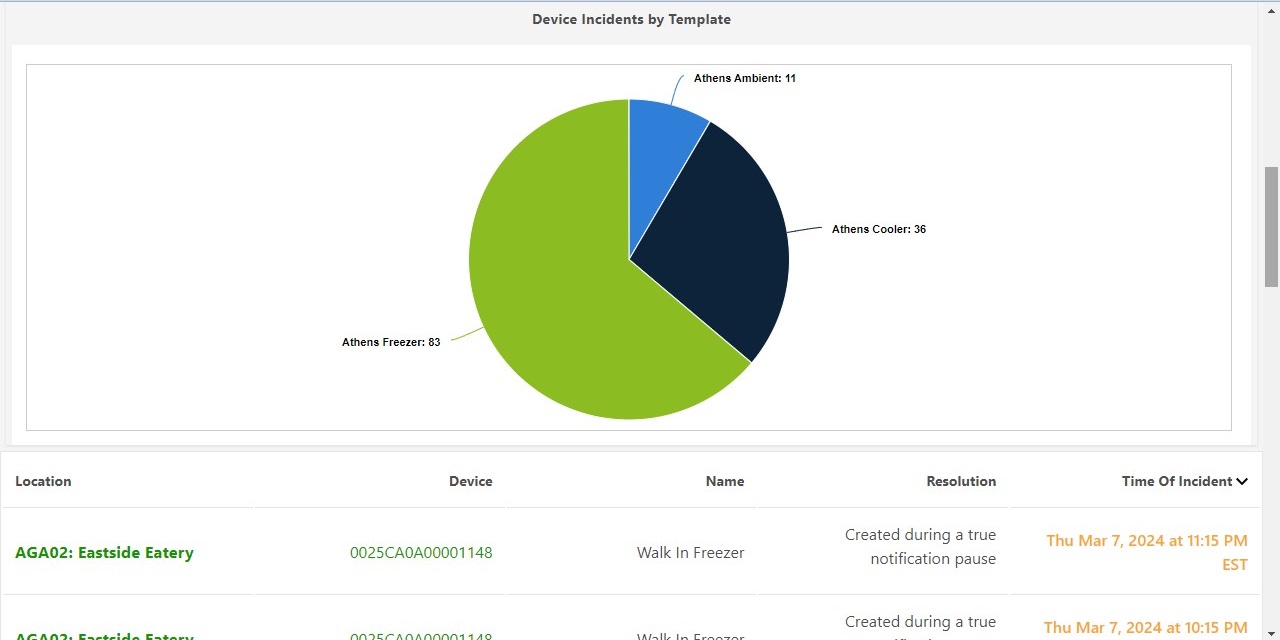Sort the table by Resolution column
Image resolution: width=1280 pixels, height=640 pixels.
pos(961,481)
